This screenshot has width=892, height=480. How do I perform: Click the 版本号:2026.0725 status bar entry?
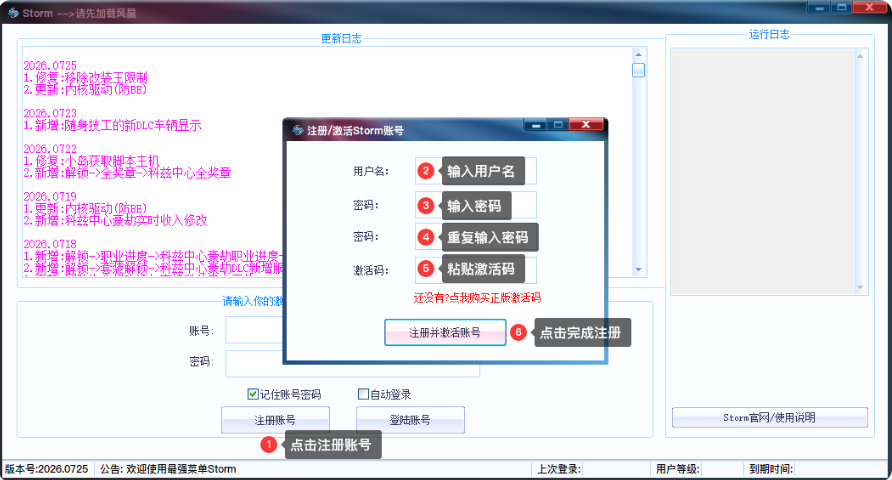pos(47,469)
